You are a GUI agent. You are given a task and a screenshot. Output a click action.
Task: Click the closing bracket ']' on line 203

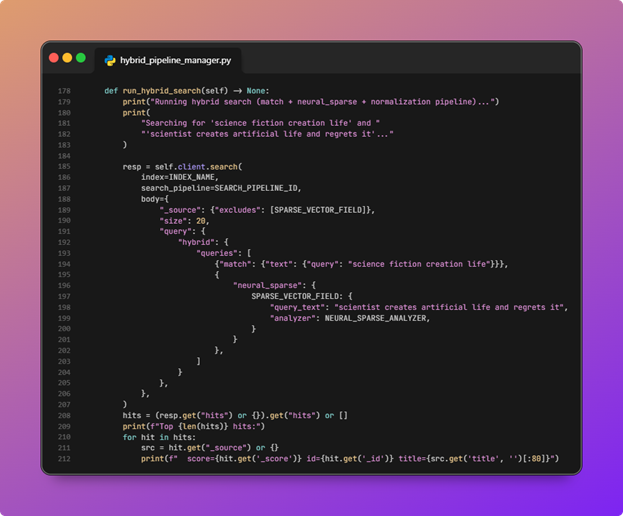tap(198, 361)
